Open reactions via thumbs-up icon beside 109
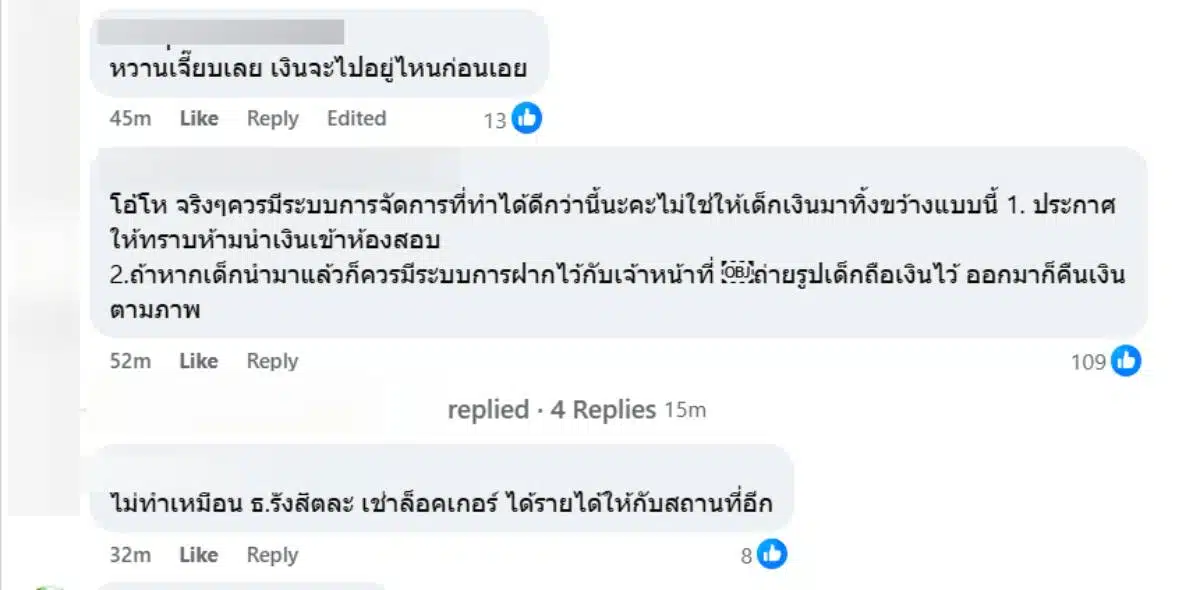 1126,361
